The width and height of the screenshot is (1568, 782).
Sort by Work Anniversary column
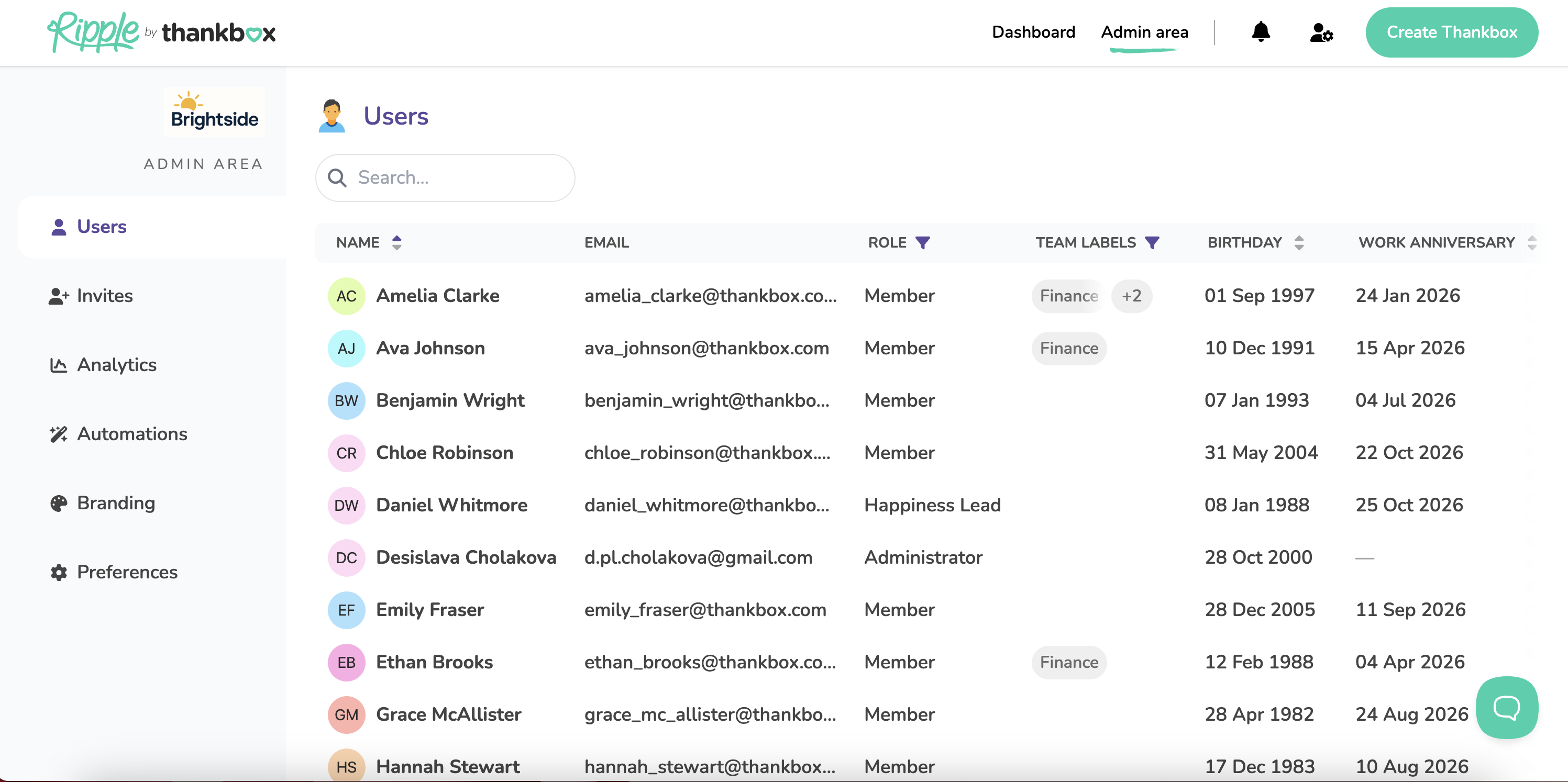tap(1531, 243)
